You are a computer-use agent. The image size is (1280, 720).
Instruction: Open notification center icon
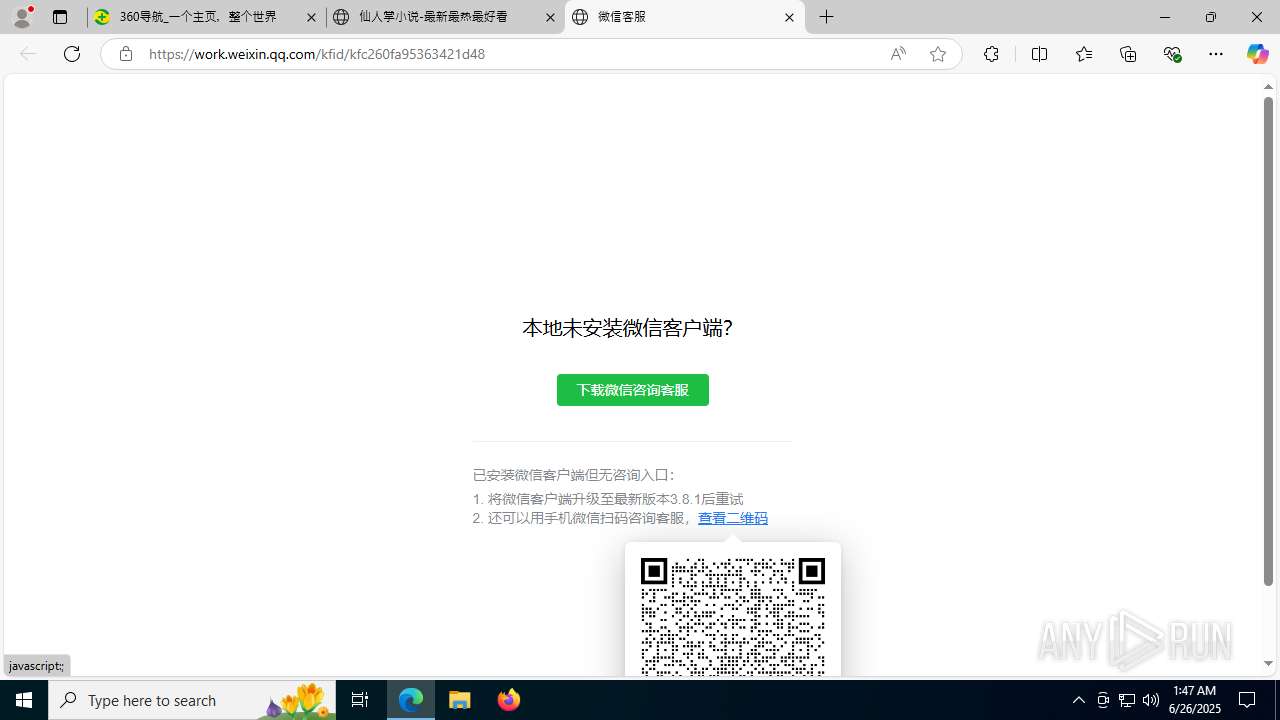coord(1248,700)
